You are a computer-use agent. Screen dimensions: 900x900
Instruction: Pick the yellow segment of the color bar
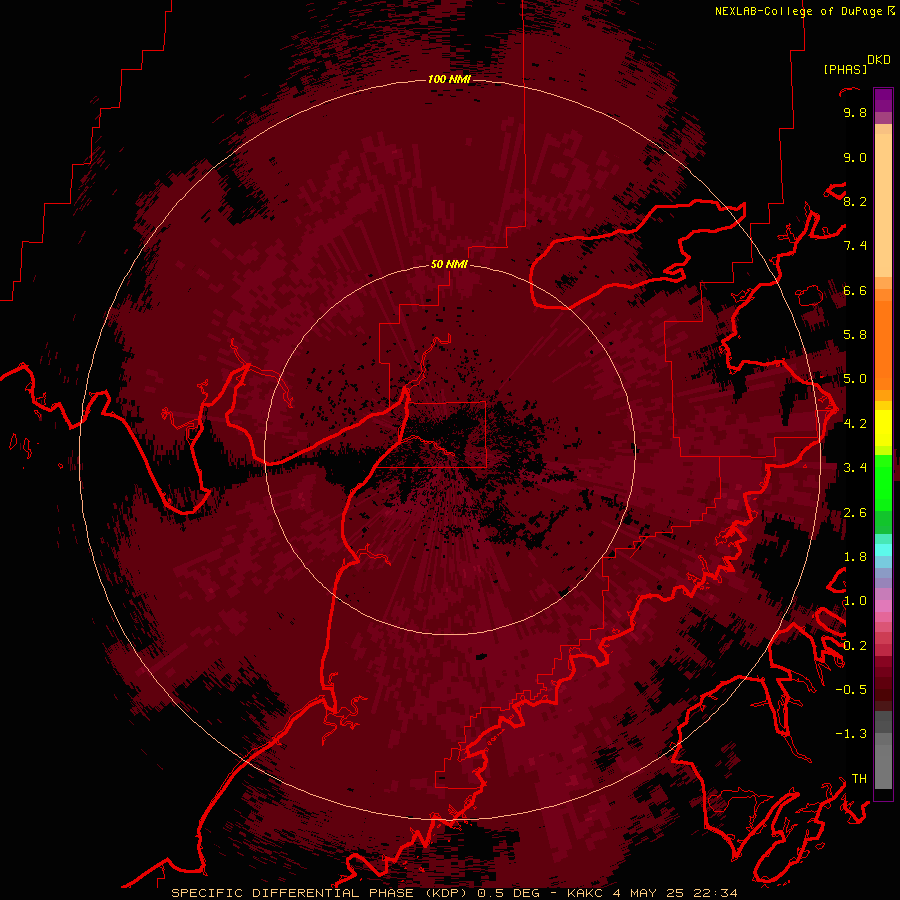[x=883, y=428]
